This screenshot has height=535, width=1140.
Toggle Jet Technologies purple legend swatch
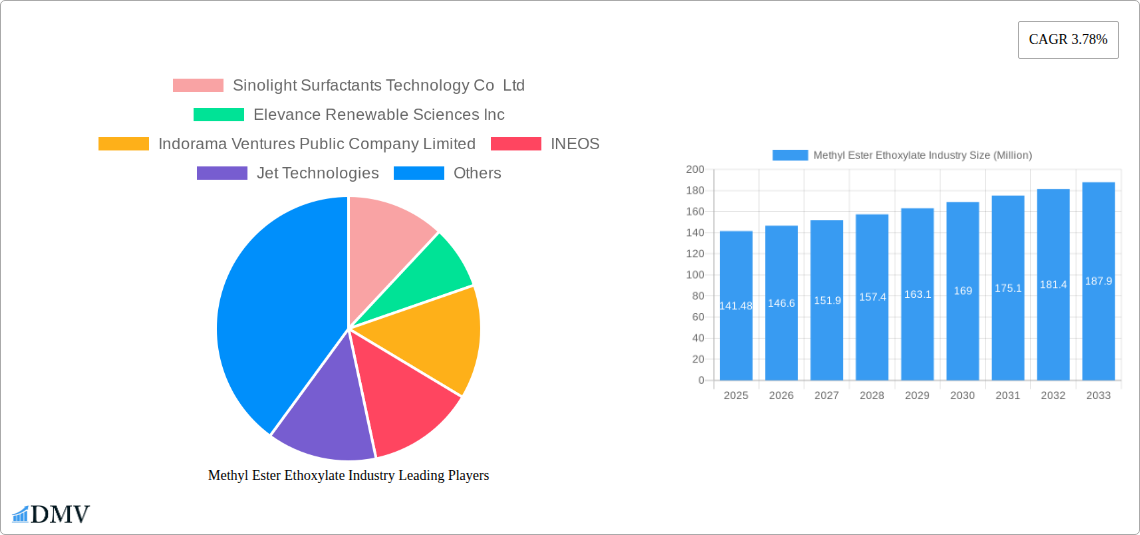222,173
